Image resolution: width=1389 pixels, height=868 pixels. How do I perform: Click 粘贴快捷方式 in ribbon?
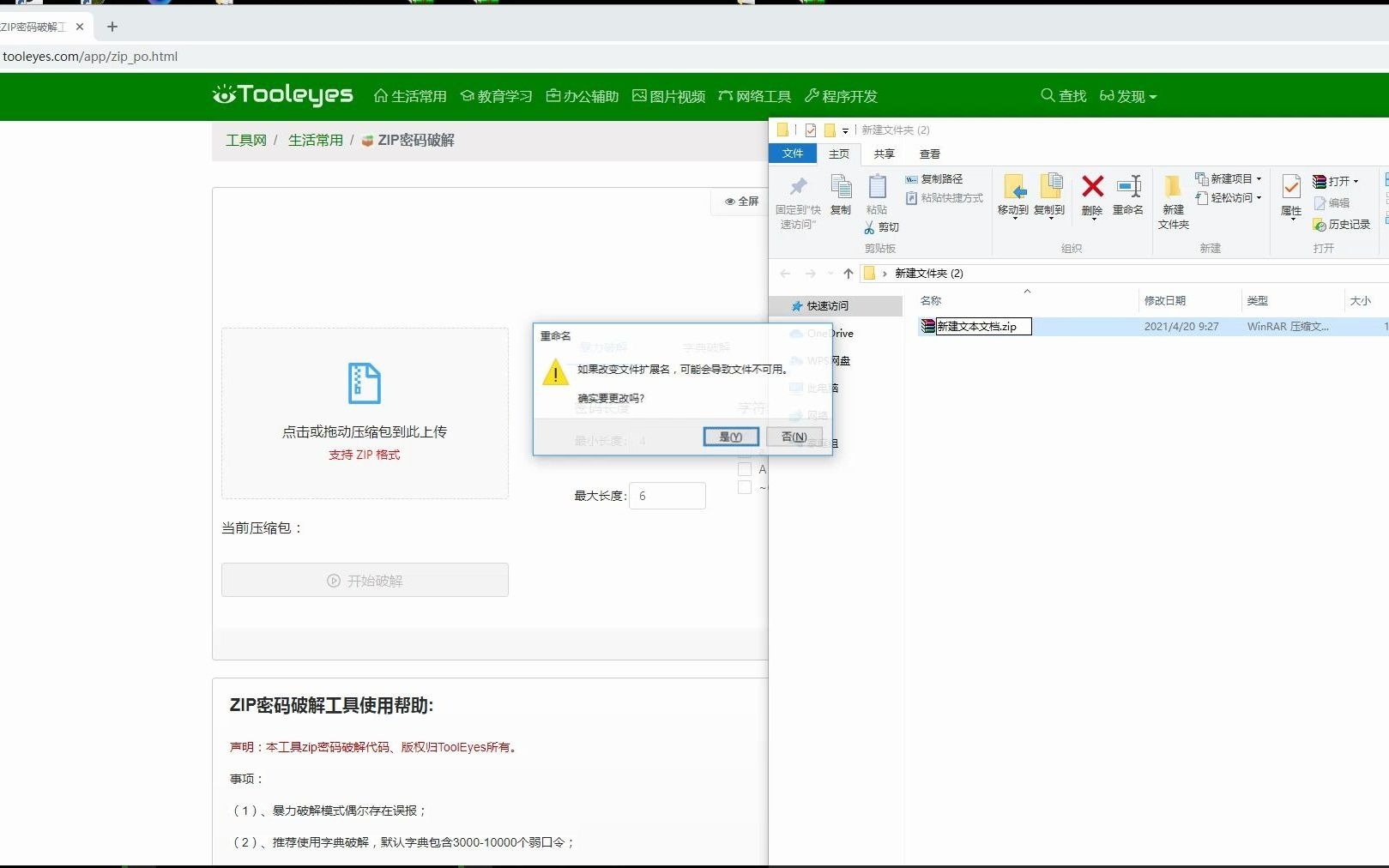coord(945,197)
